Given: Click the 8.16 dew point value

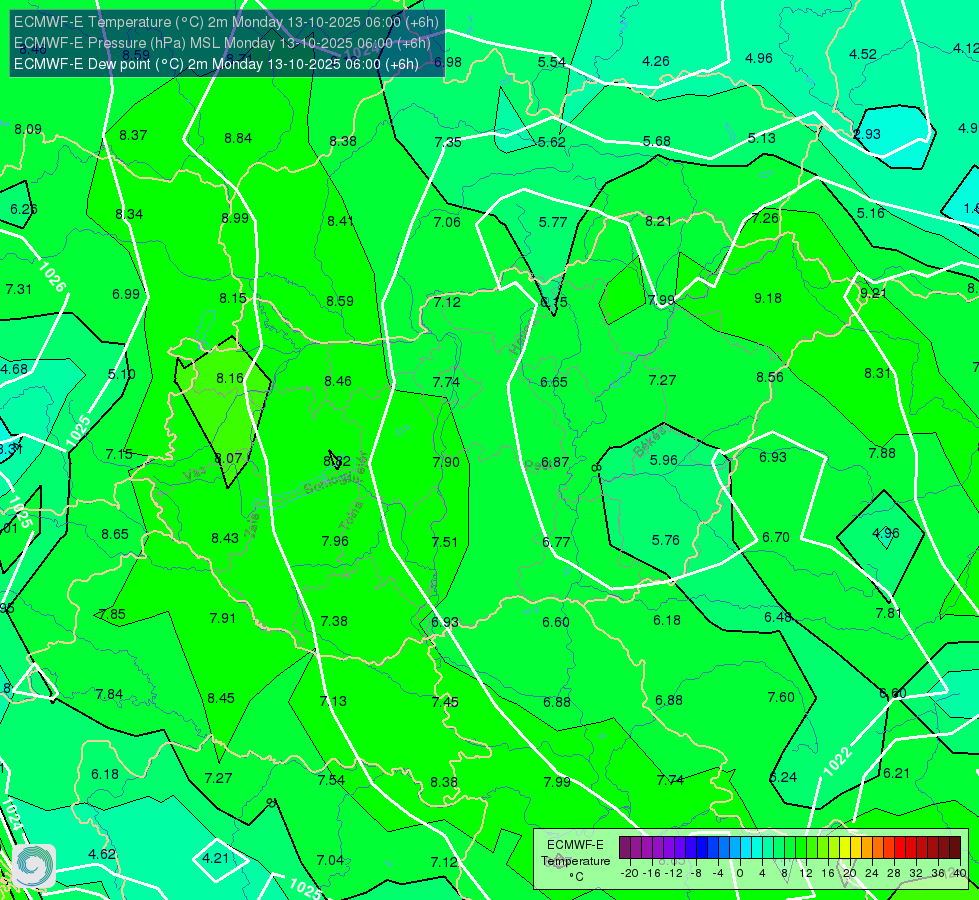Looking at the screenshot, I should 230,378.
